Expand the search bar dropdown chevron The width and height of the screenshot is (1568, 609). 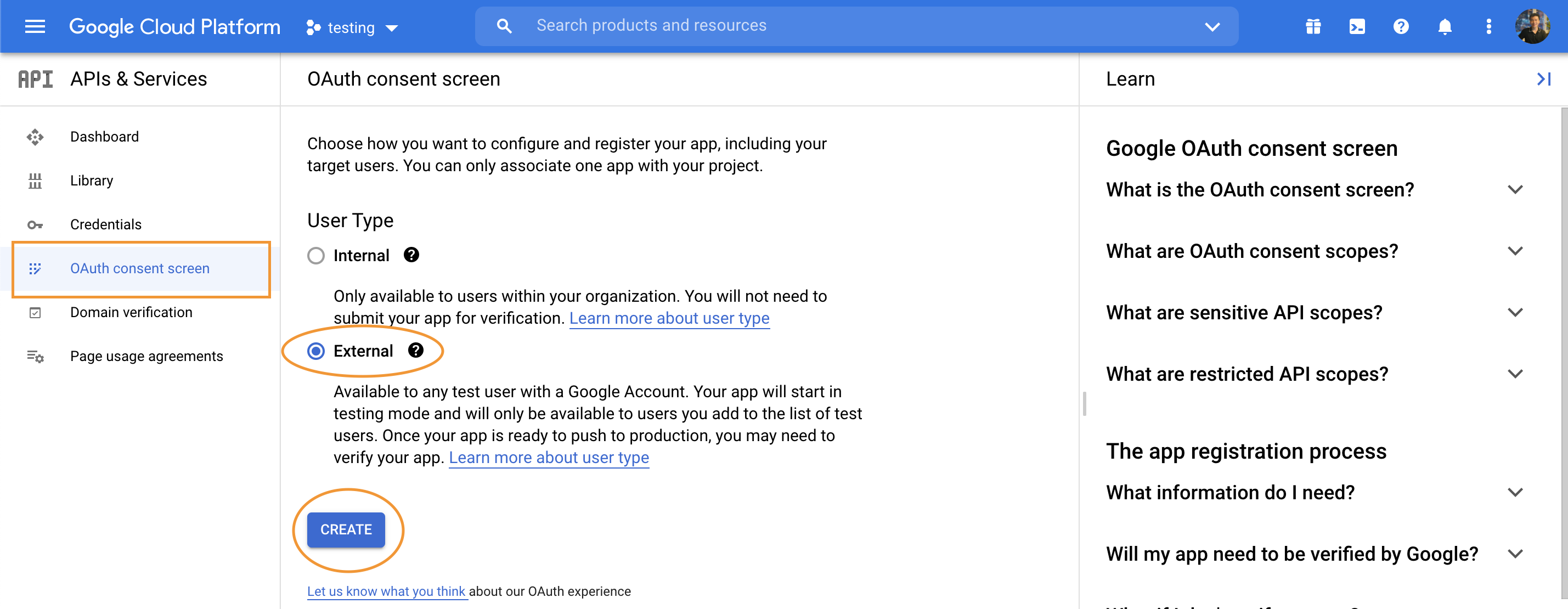(1212, 26)
